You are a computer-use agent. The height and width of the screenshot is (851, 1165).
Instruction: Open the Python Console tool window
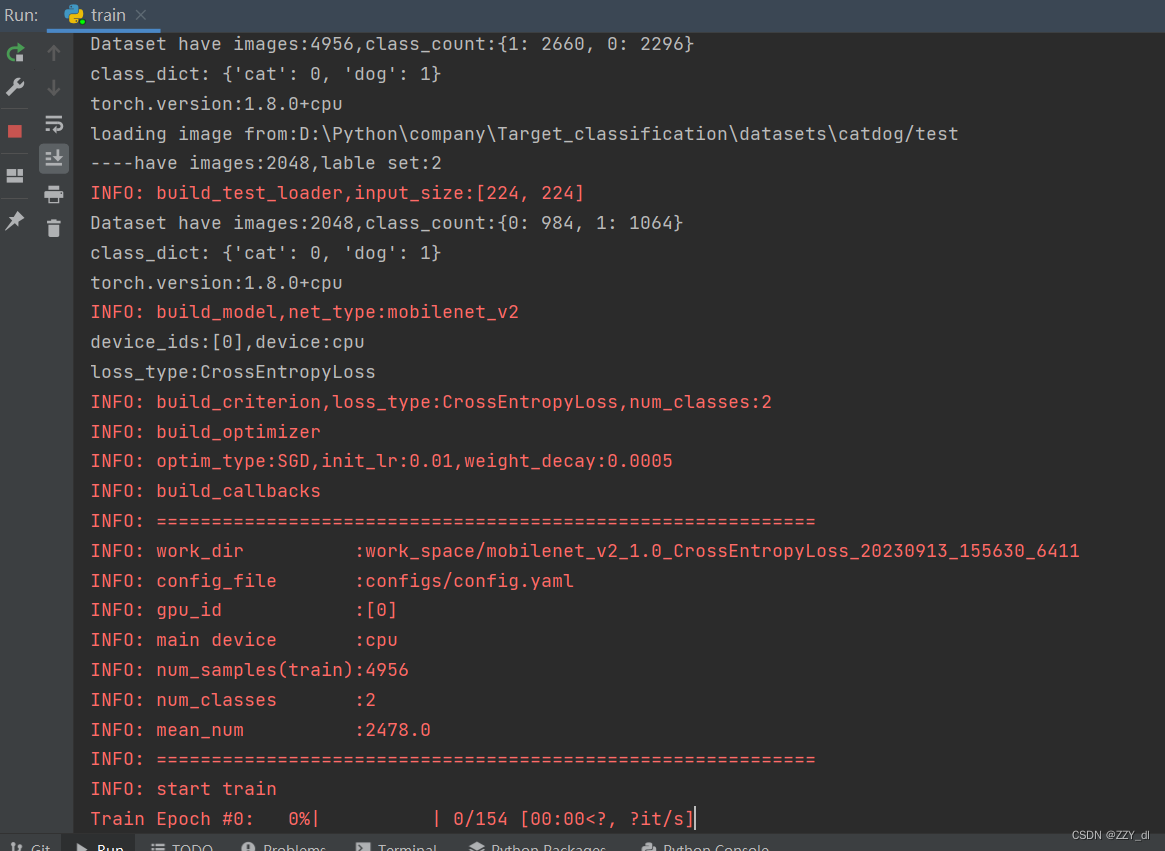tap(705, 846)
